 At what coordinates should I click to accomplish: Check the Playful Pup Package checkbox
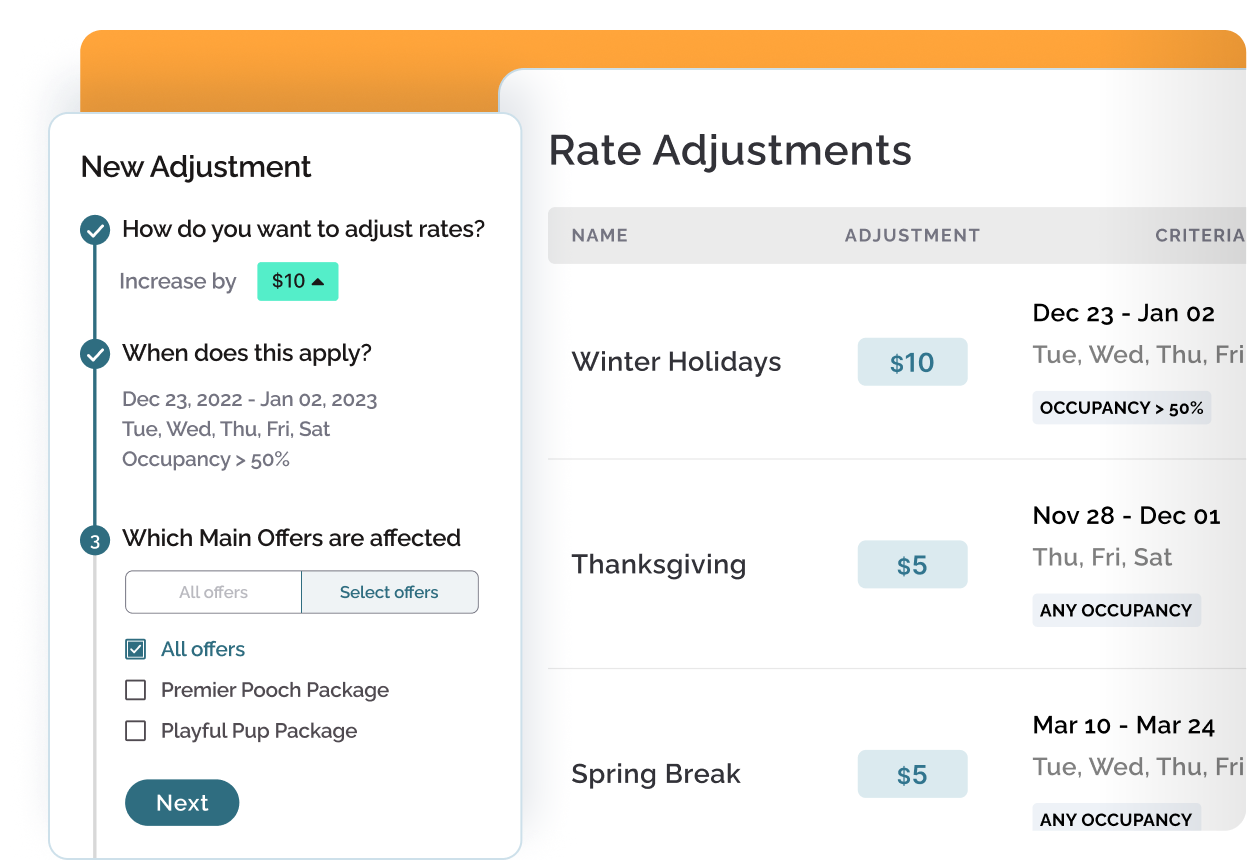pyautogui.click(x=135, y=731)
